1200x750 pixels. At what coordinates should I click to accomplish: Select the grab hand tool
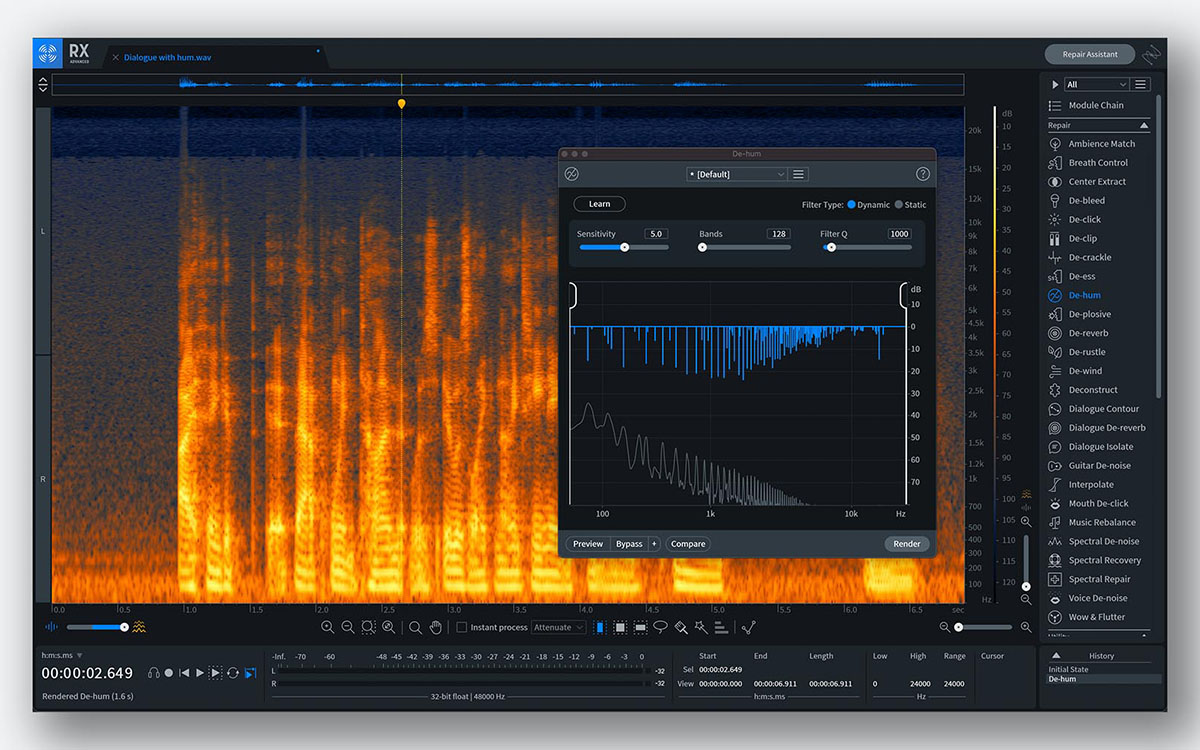coord(436,628)
